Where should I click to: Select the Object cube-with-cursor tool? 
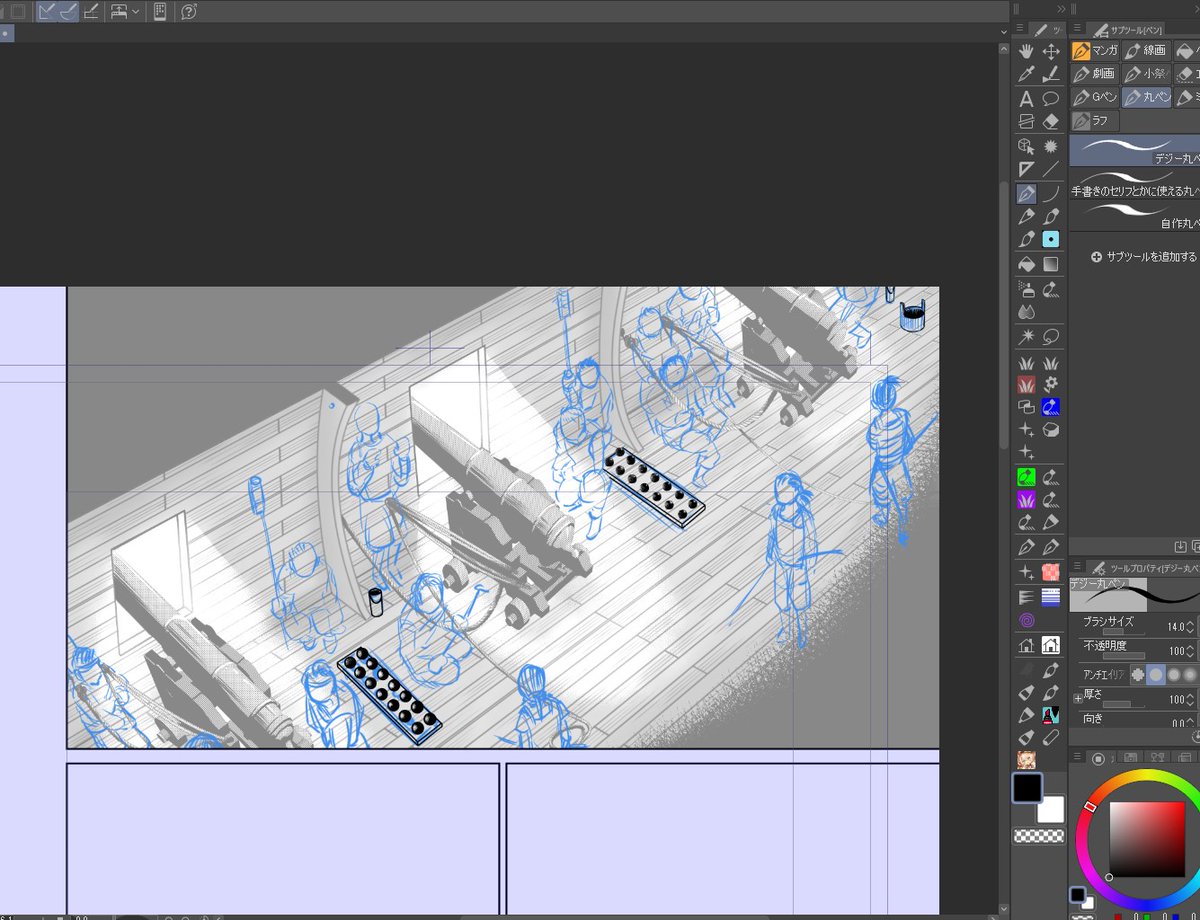click(1026, 146)
